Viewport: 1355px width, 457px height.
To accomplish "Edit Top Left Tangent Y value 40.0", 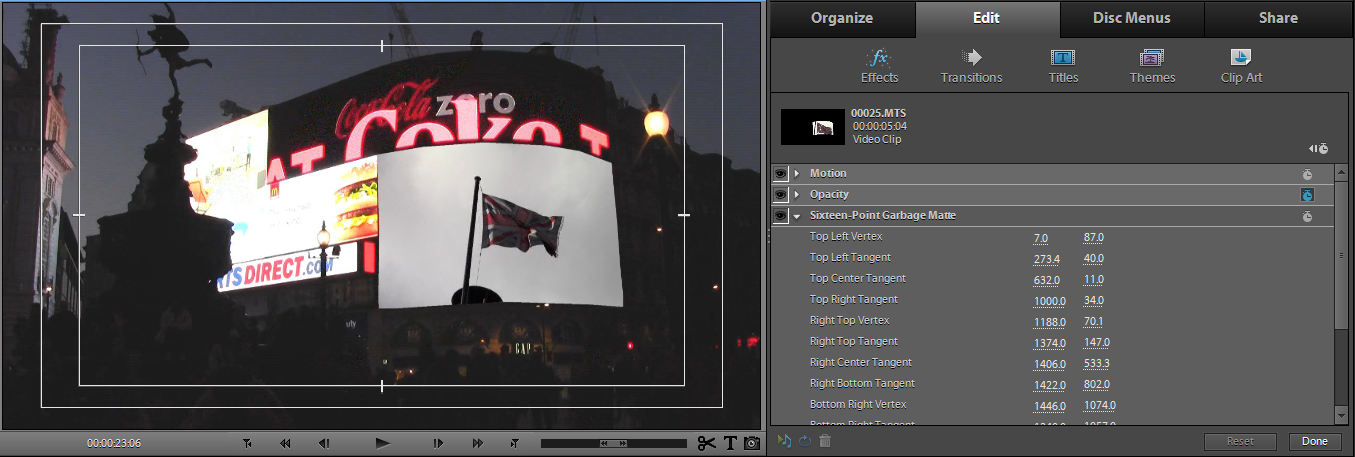I will pyautogui.click(x=1094, y=259).
